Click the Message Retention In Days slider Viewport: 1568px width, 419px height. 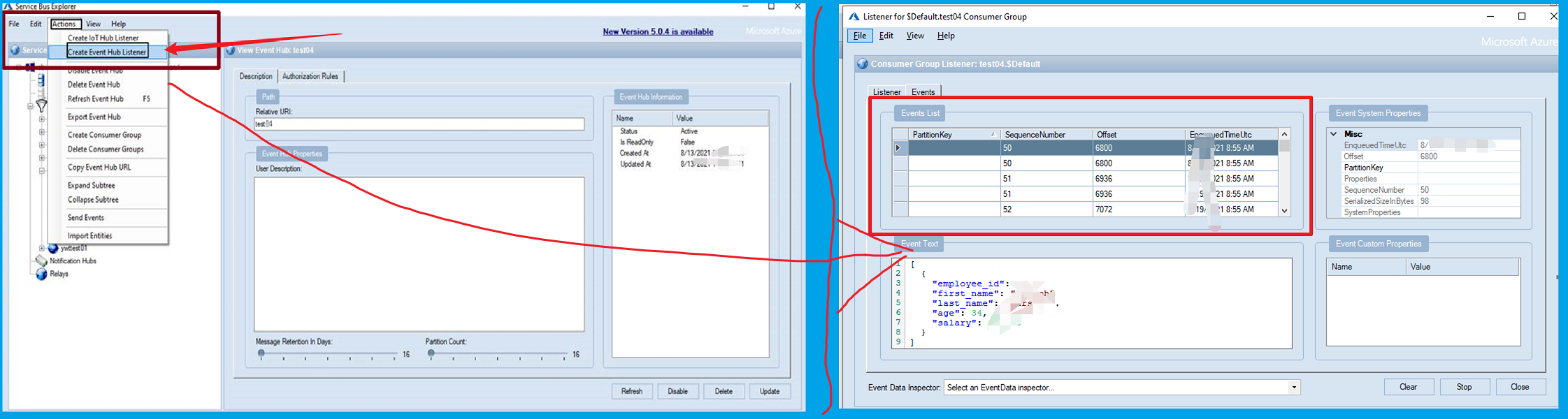point(261,354)
